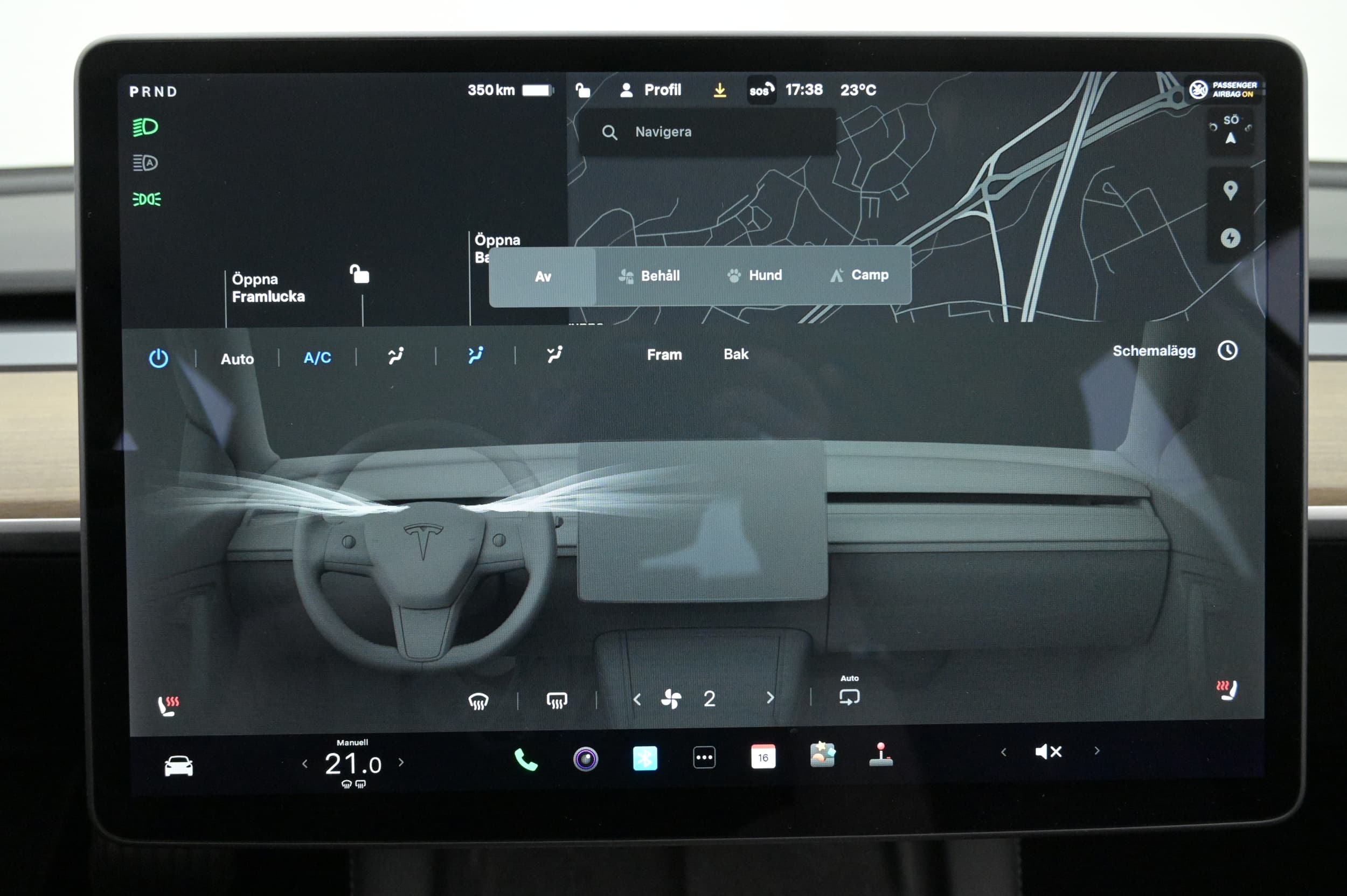This screenshot has height=896, width=1347.
Task: Raise temperature with right arrow
Action: point(401,762)
